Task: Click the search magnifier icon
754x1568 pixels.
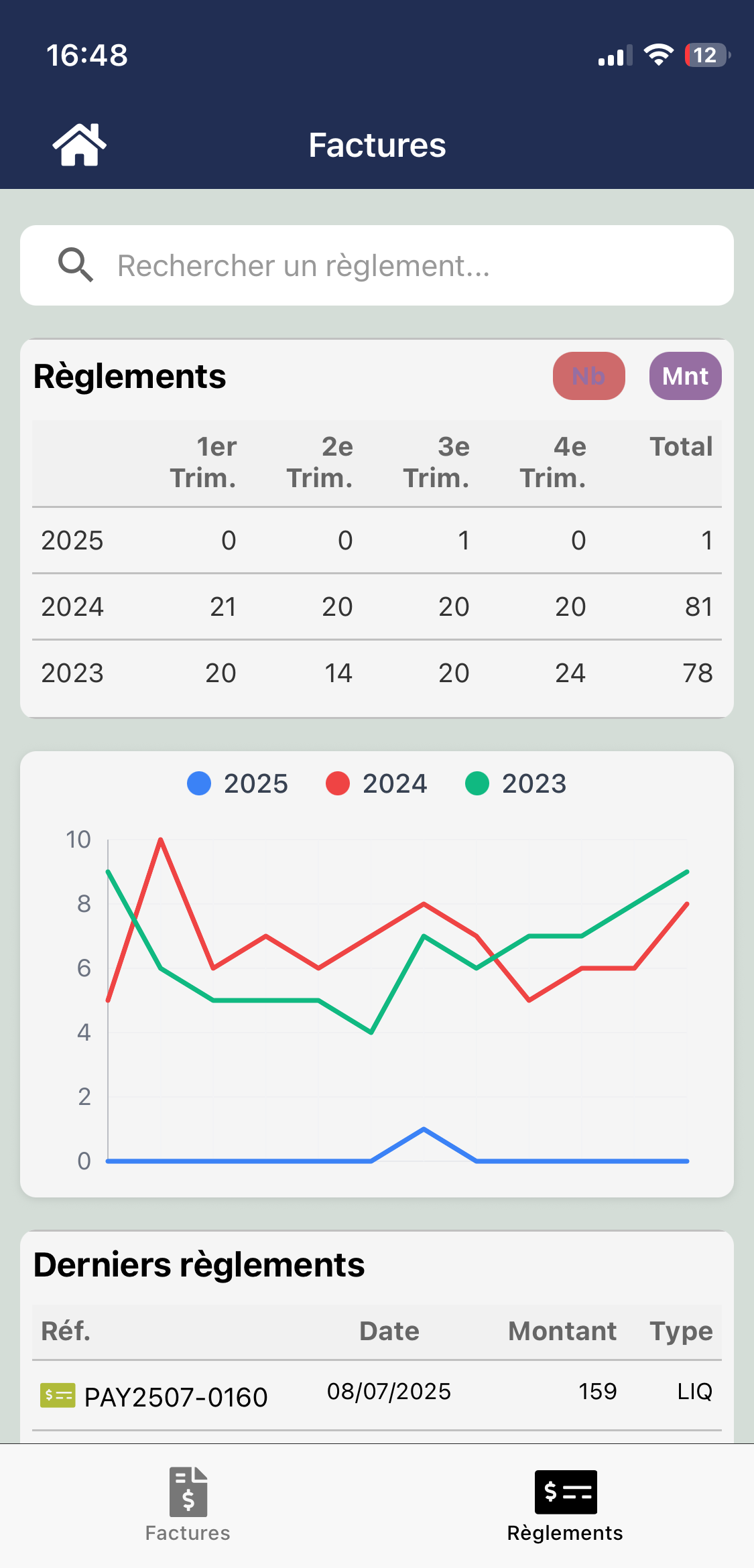Action: 75,265
